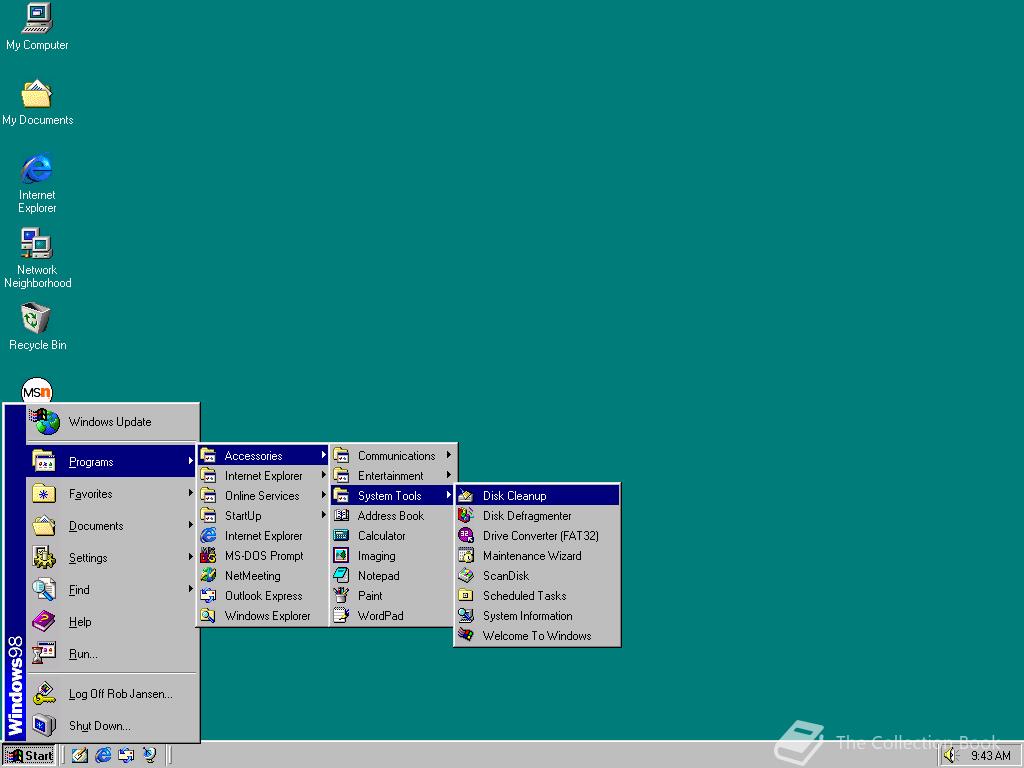
Task: Expand the Entertainment submenu
Action: pyautogui.click(x=392, y=475)
